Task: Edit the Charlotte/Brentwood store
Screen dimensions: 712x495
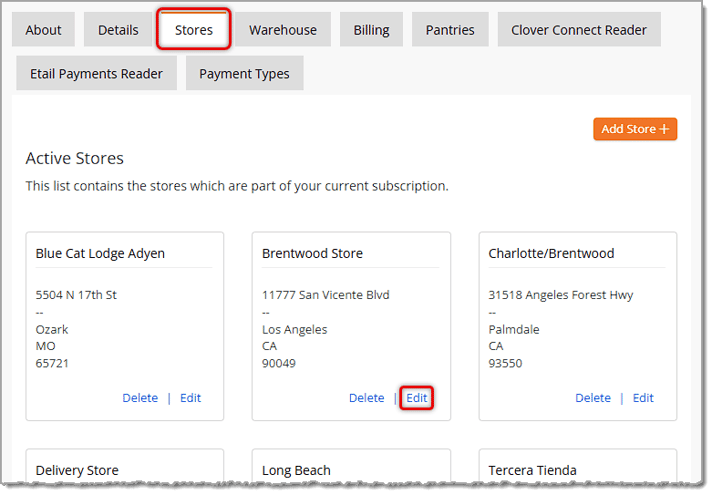Action: (x=643, y=398)
